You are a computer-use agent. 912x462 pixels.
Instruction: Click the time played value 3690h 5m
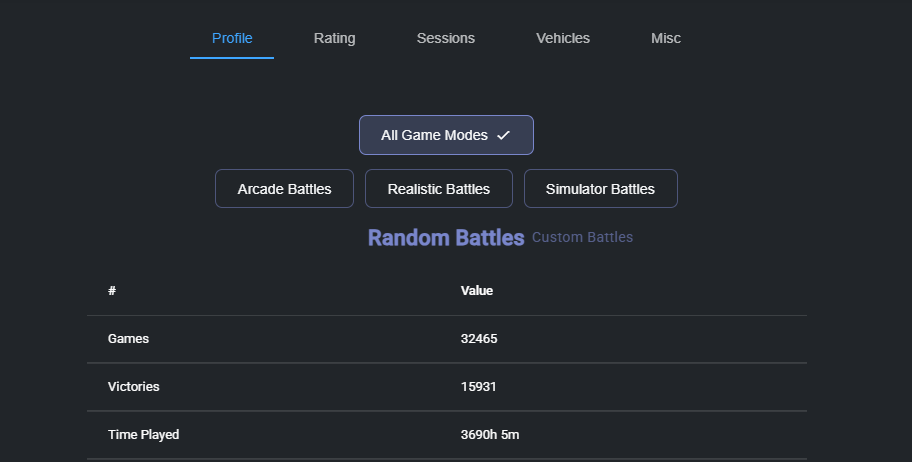[x=490, y=435]
